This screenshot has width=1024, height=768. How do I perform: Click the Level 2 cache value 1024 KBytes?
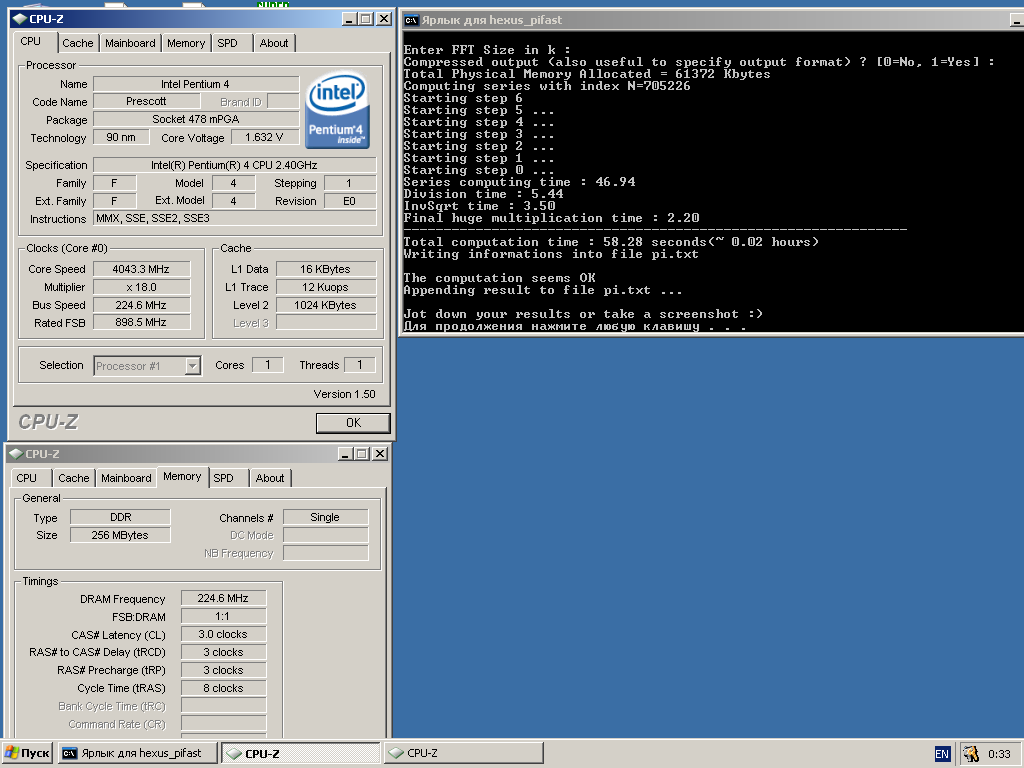click(x=325, y=305)
